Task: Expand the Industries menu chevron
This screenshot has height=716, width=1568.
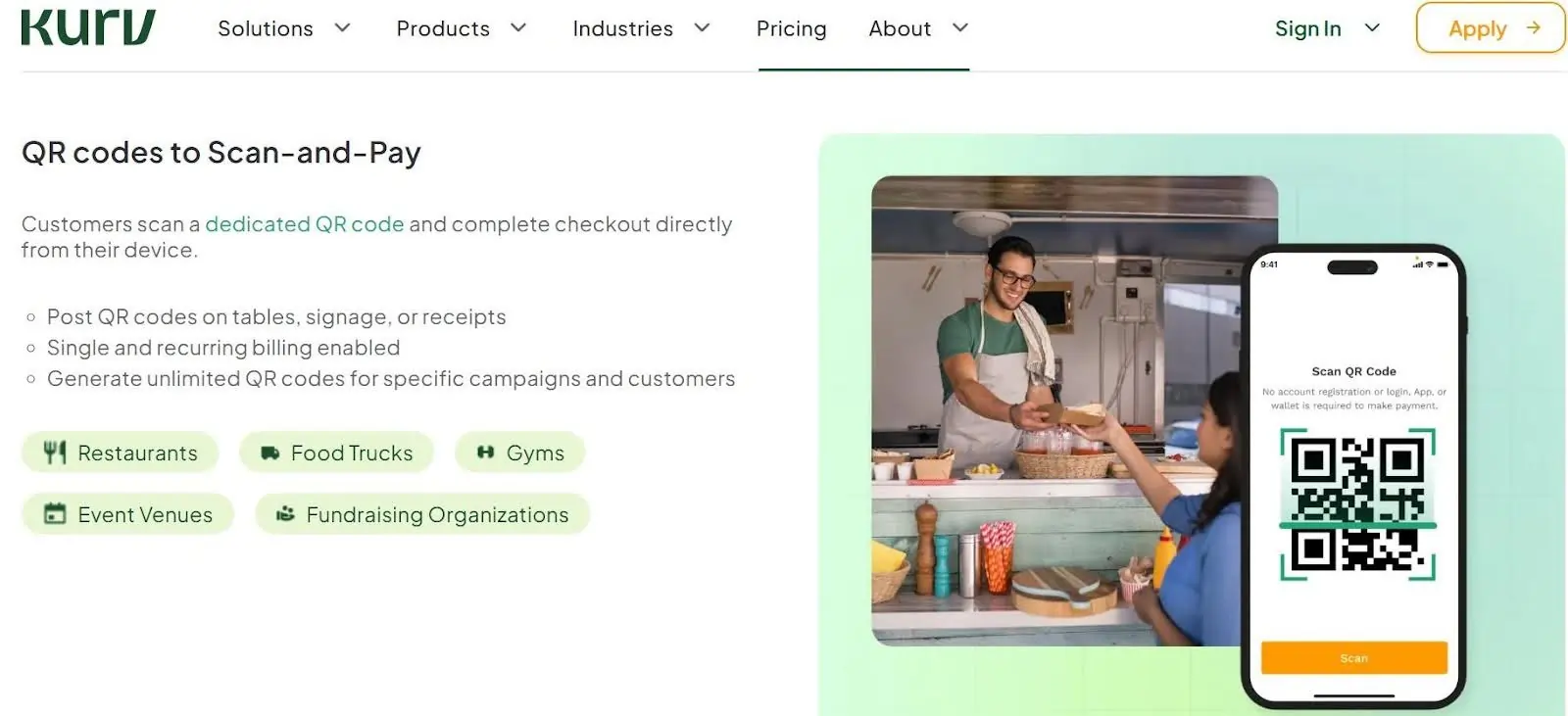Action: click(x=701, y=28)
